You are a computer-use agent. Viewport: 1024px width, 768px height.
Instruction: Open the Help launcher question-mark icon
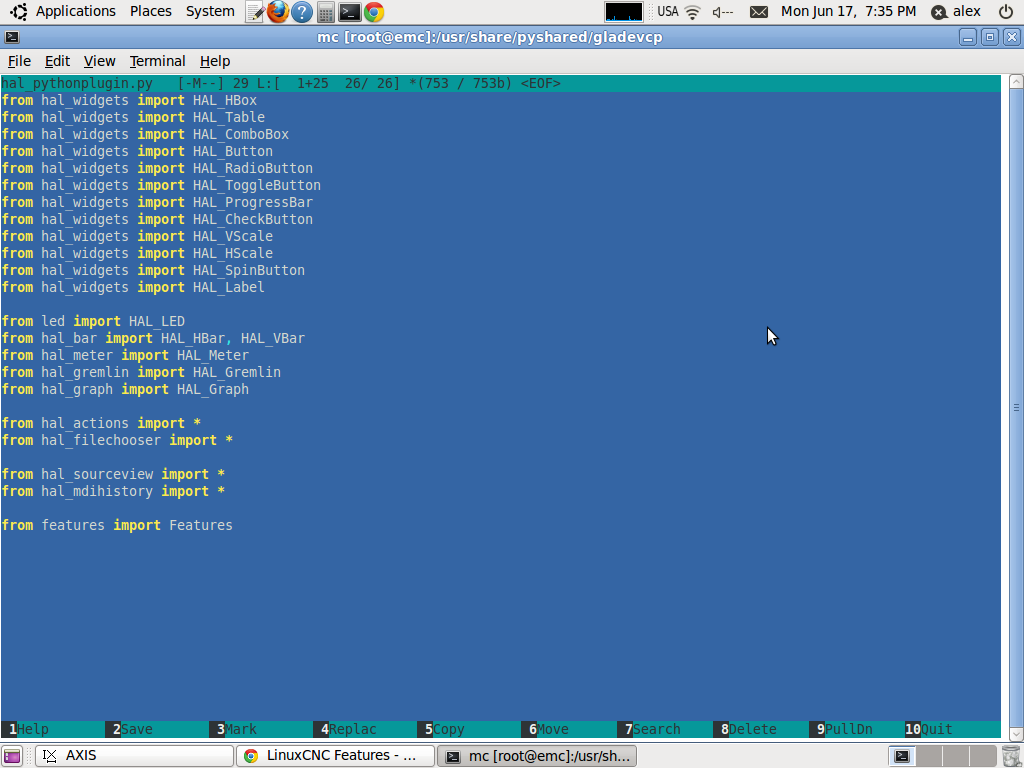click(302, 12)
